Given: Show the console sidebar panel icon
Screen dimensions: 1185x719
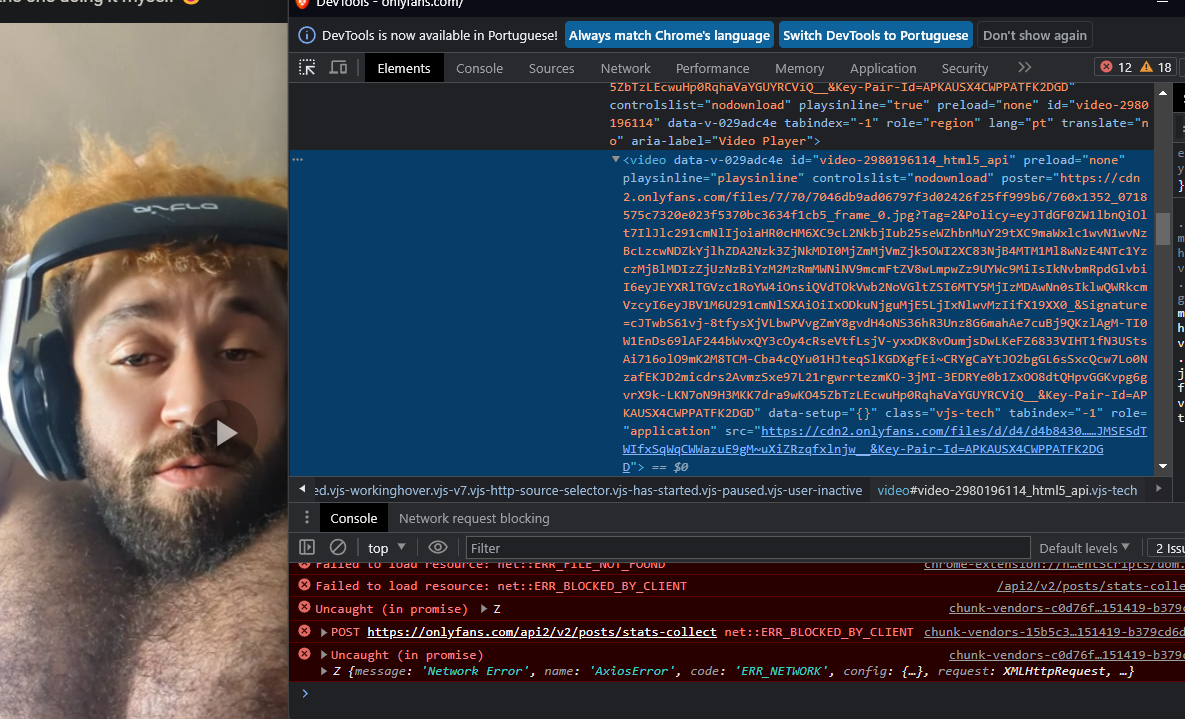Looking at the screenshot, I should coord(307,548).
